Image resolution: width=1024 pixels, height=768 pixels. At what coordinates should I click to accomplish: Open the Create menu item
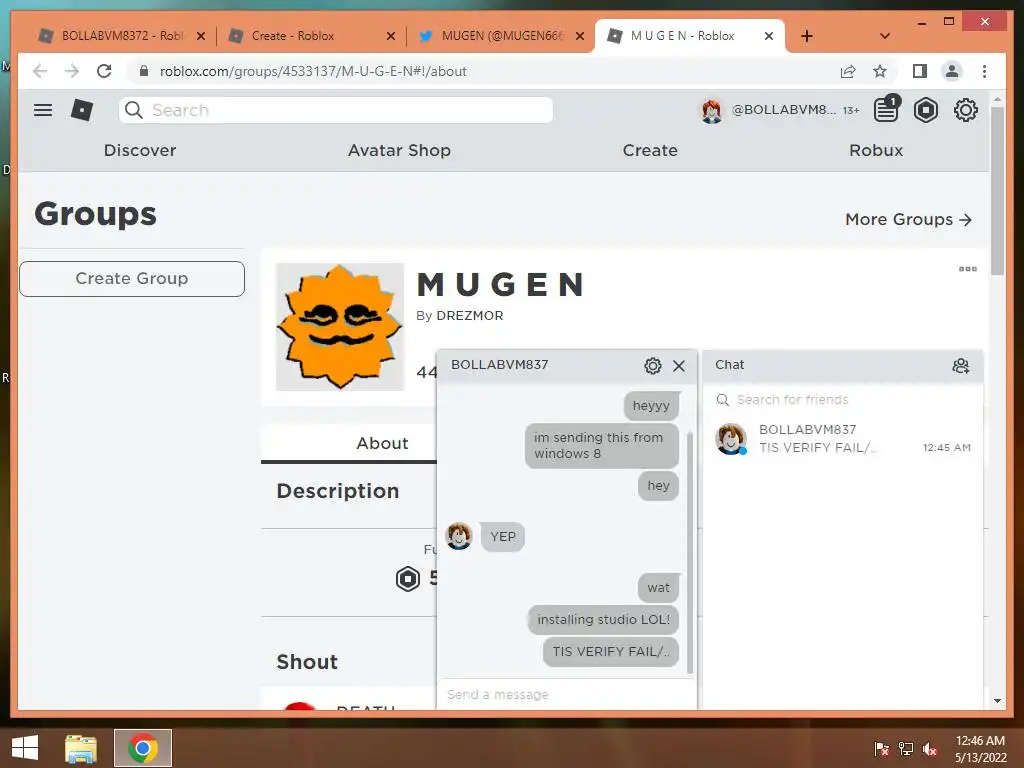point(650,150)
